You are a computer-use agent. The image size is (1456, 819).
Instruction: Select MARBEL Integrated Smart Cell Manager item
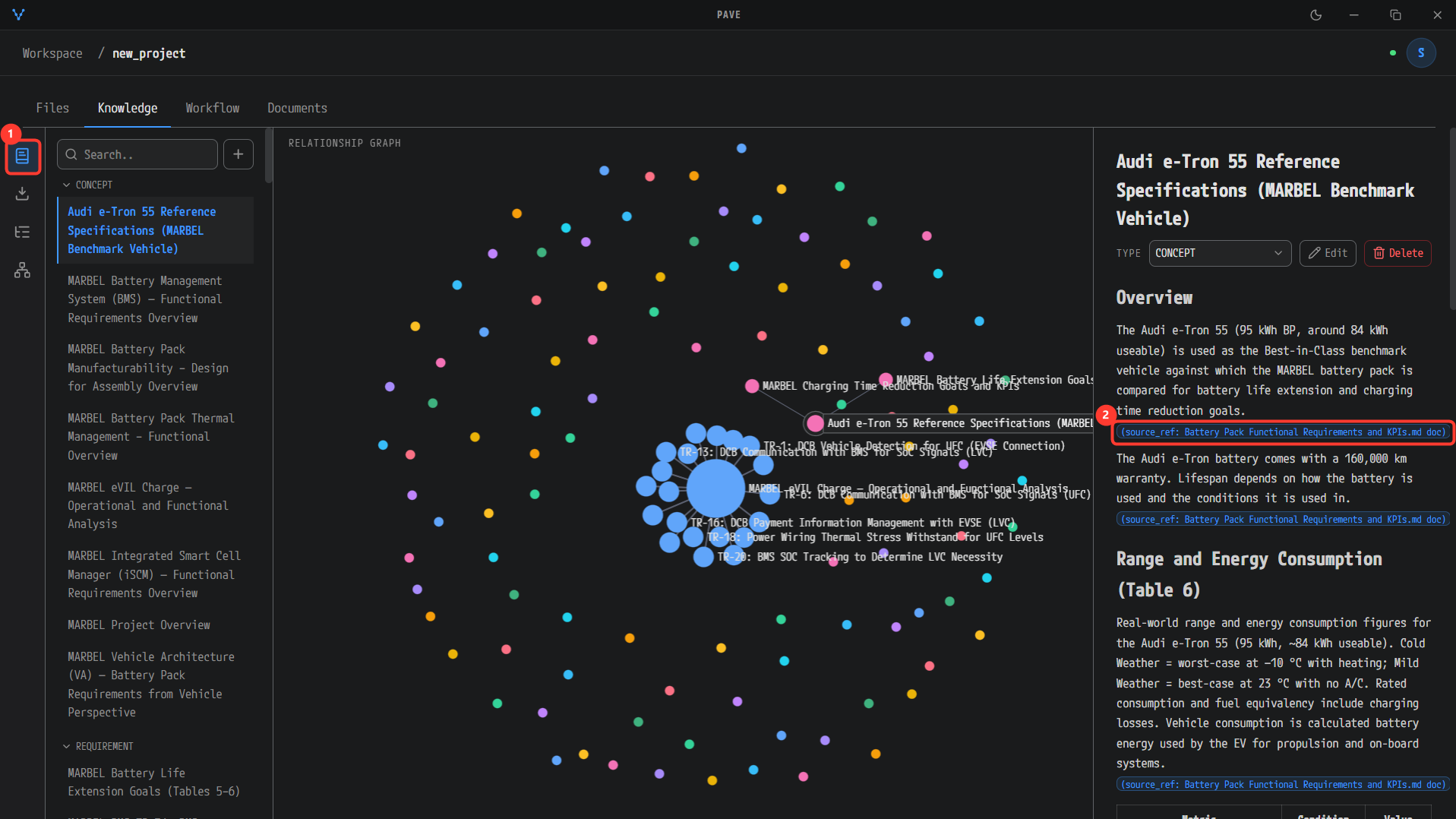[155, 574]
